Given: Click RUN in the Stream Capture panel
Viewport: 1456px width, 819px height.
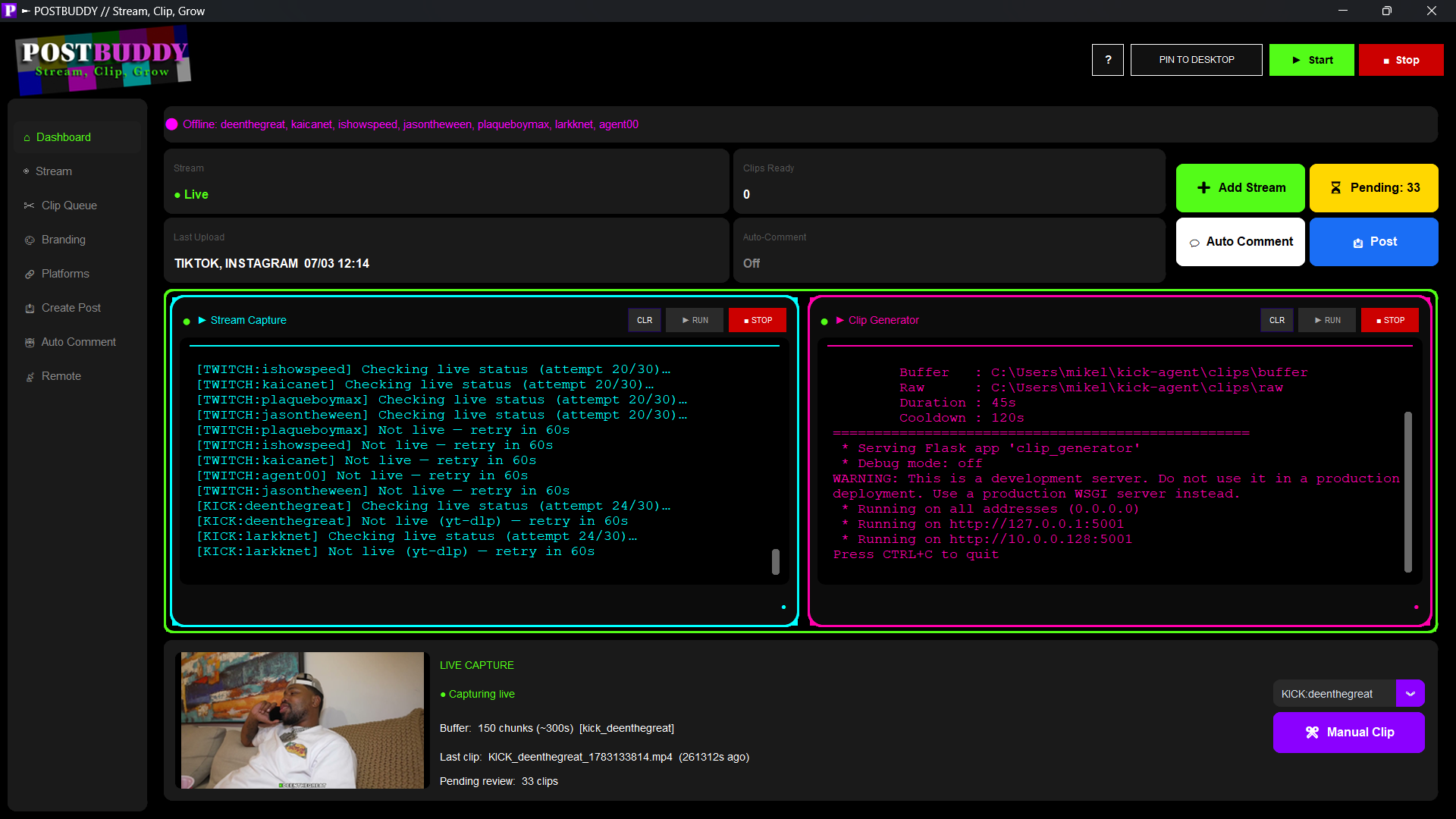Looking at the screenshot, I should point(695,320).
